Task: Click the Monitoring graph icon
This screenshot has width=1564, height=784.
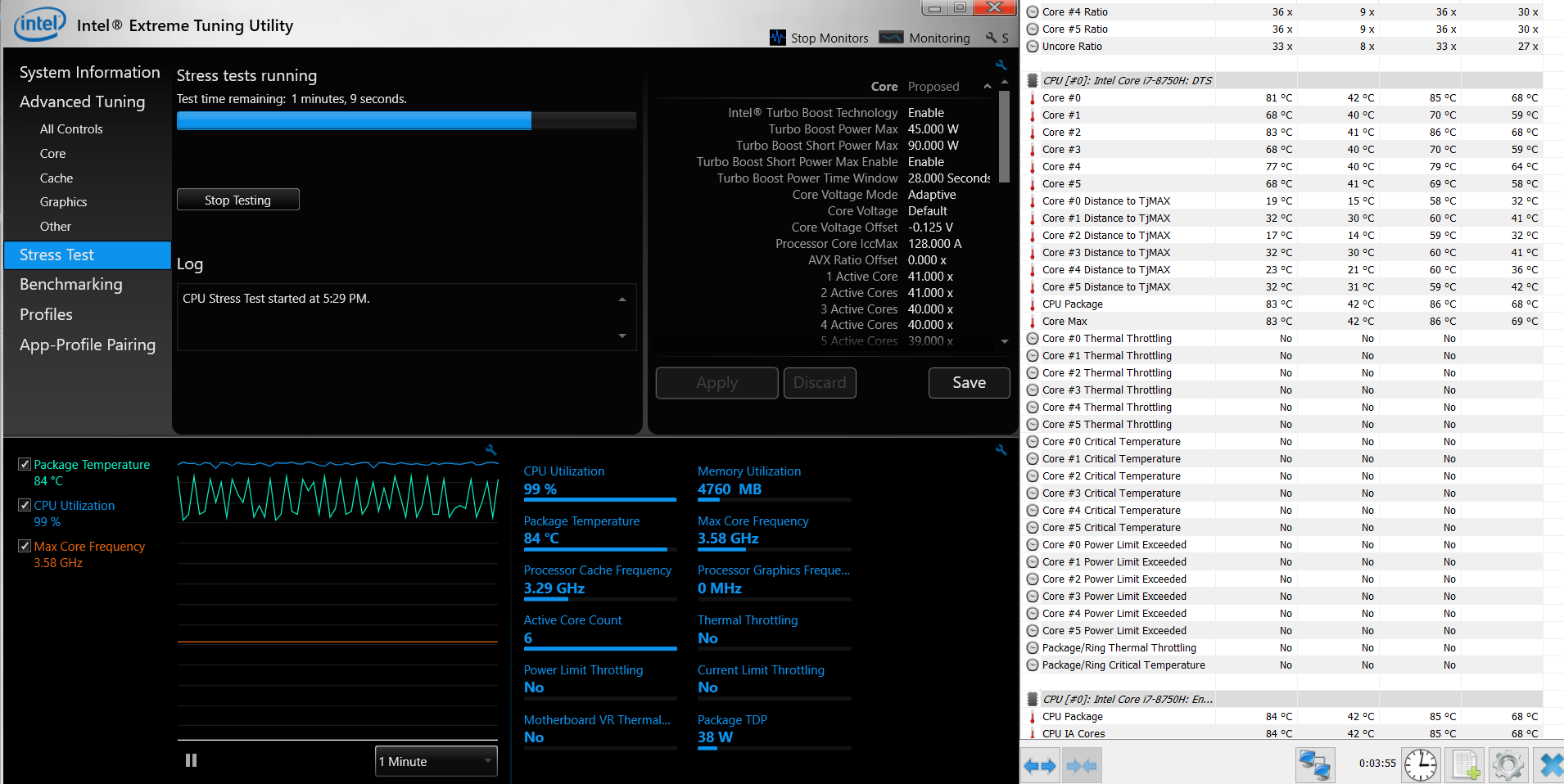Action: (x=891, y=38)
